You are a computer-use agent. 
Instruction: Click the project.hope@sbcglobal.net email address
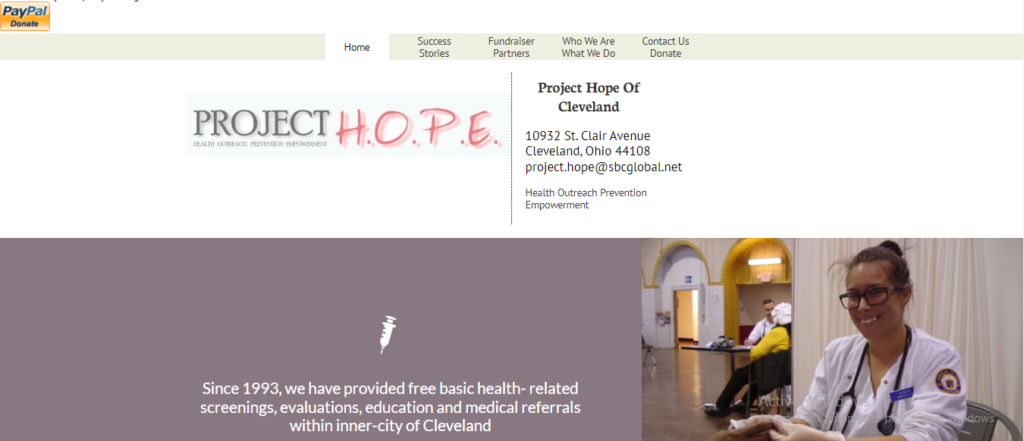coord(603,167)
